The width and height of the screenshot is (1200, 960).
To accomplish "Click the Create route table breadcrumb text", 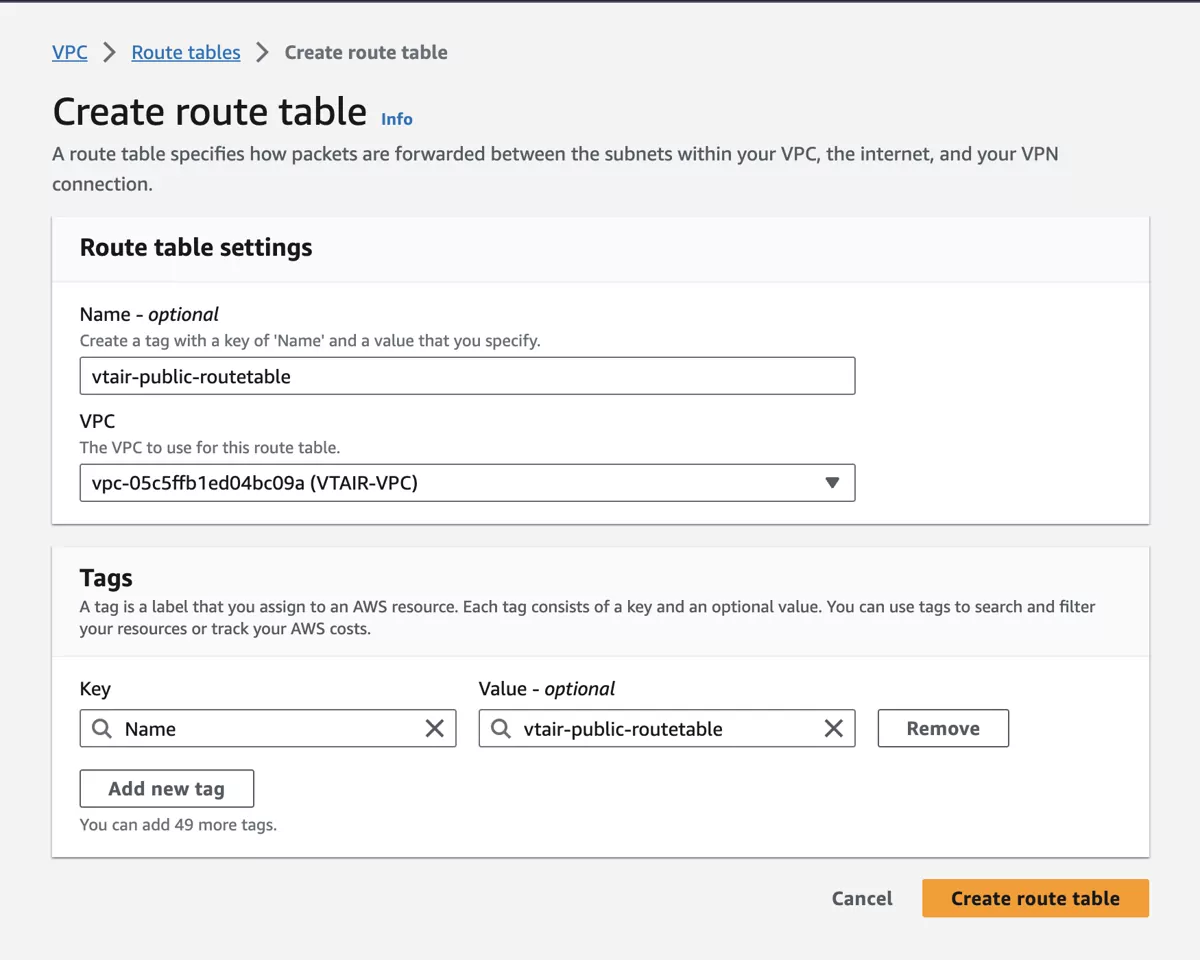I will (x=366, y=52).
